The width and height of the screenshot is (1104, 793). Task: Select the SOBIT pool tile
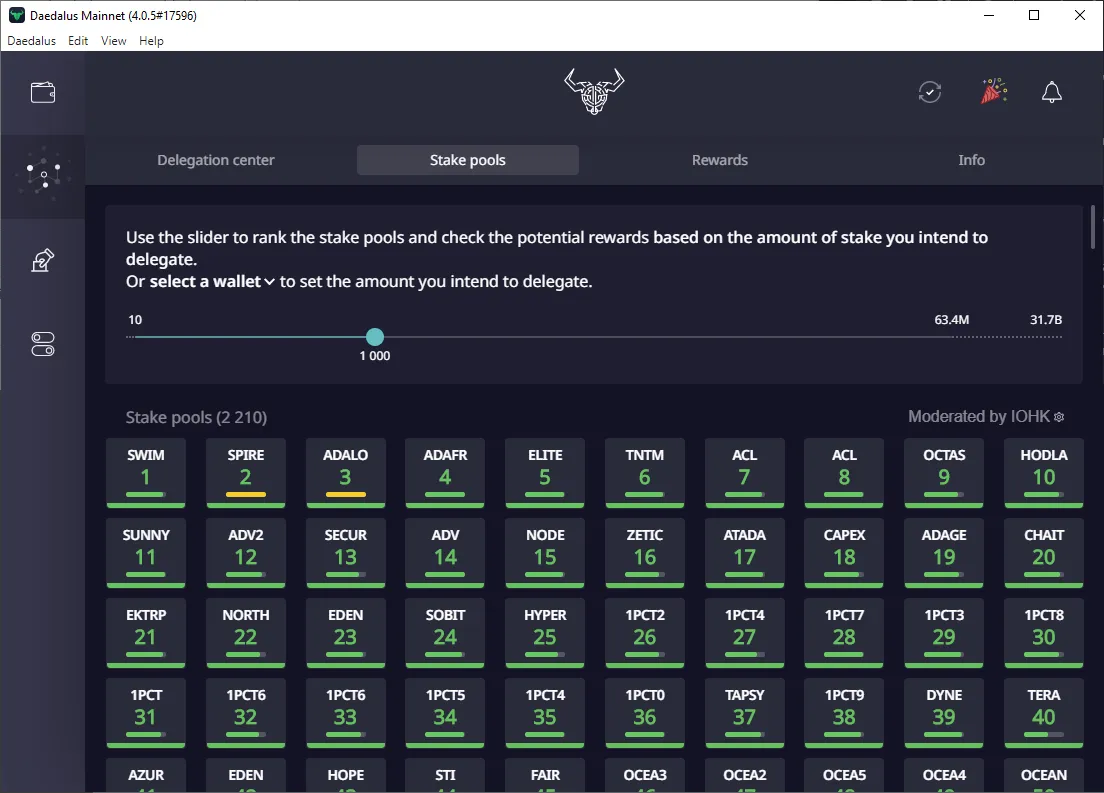[x=445, y=632]
